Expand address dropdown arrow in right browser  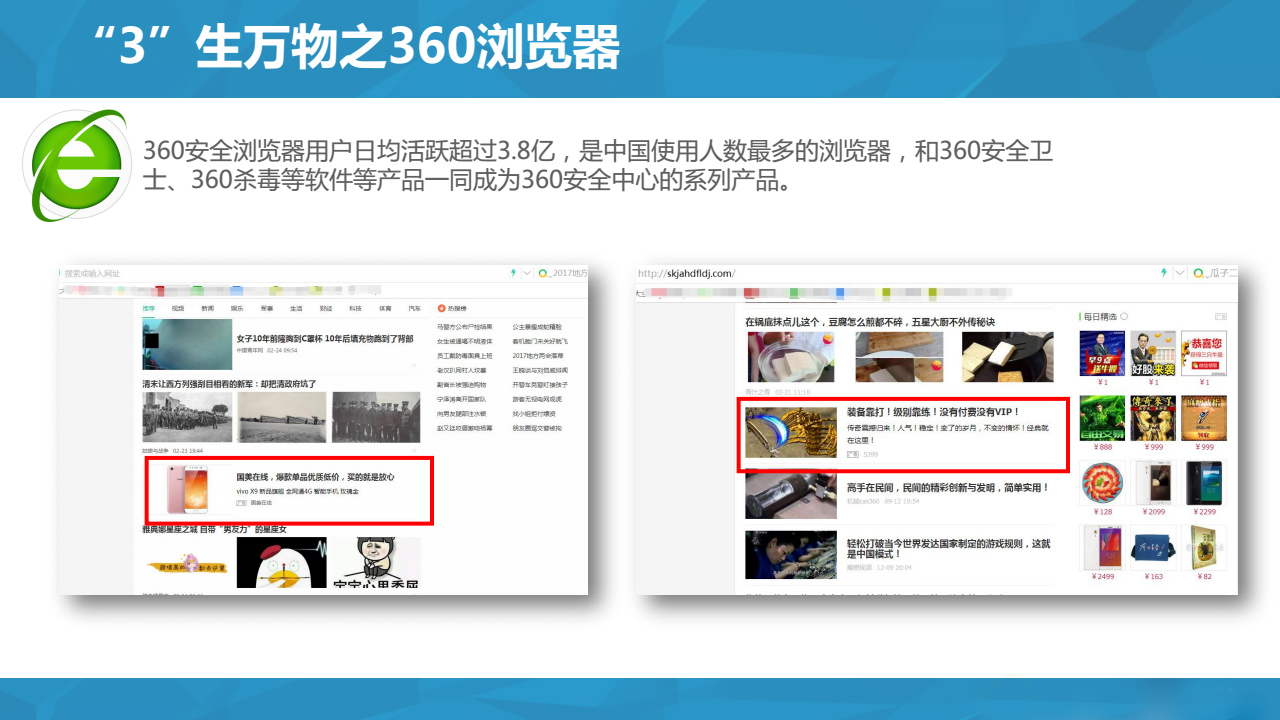click(1179, 273)
